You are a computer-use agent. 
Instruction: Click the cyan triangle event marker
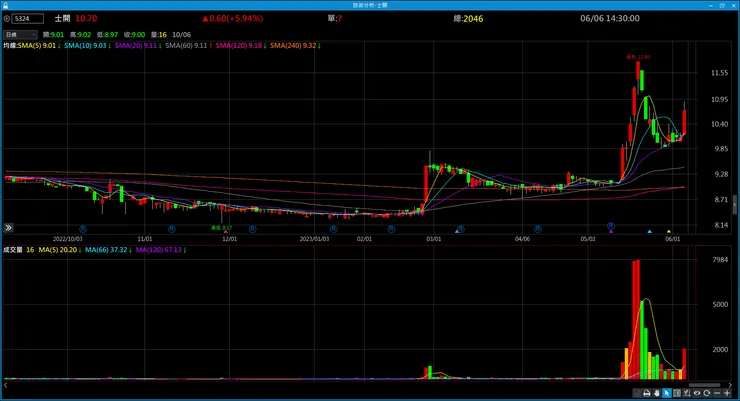click(649, 232)
